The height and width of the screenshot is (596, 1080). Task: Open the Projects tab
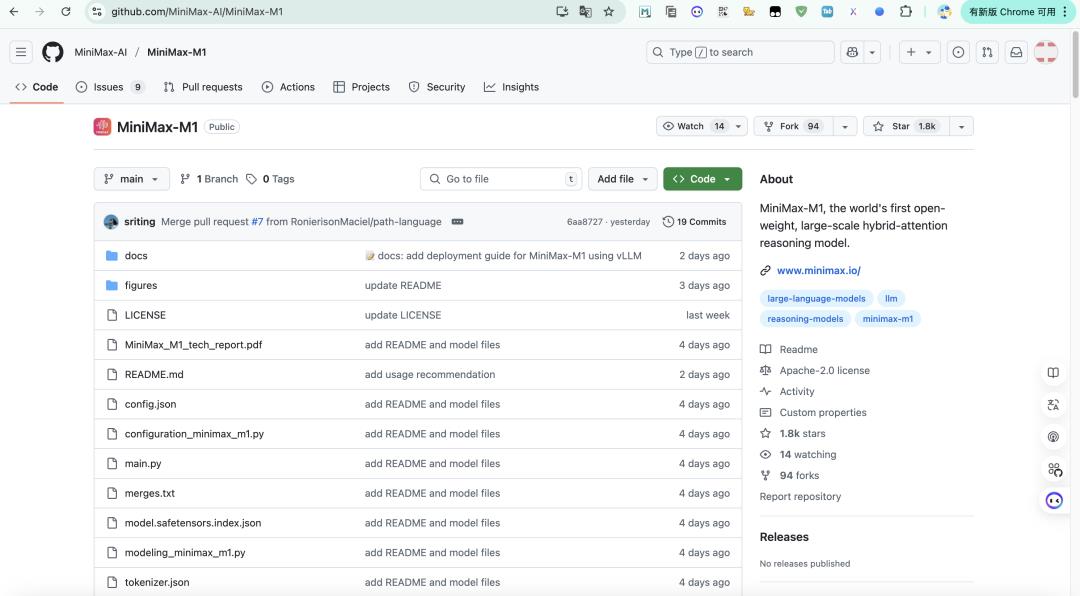(x=362, y=87)
